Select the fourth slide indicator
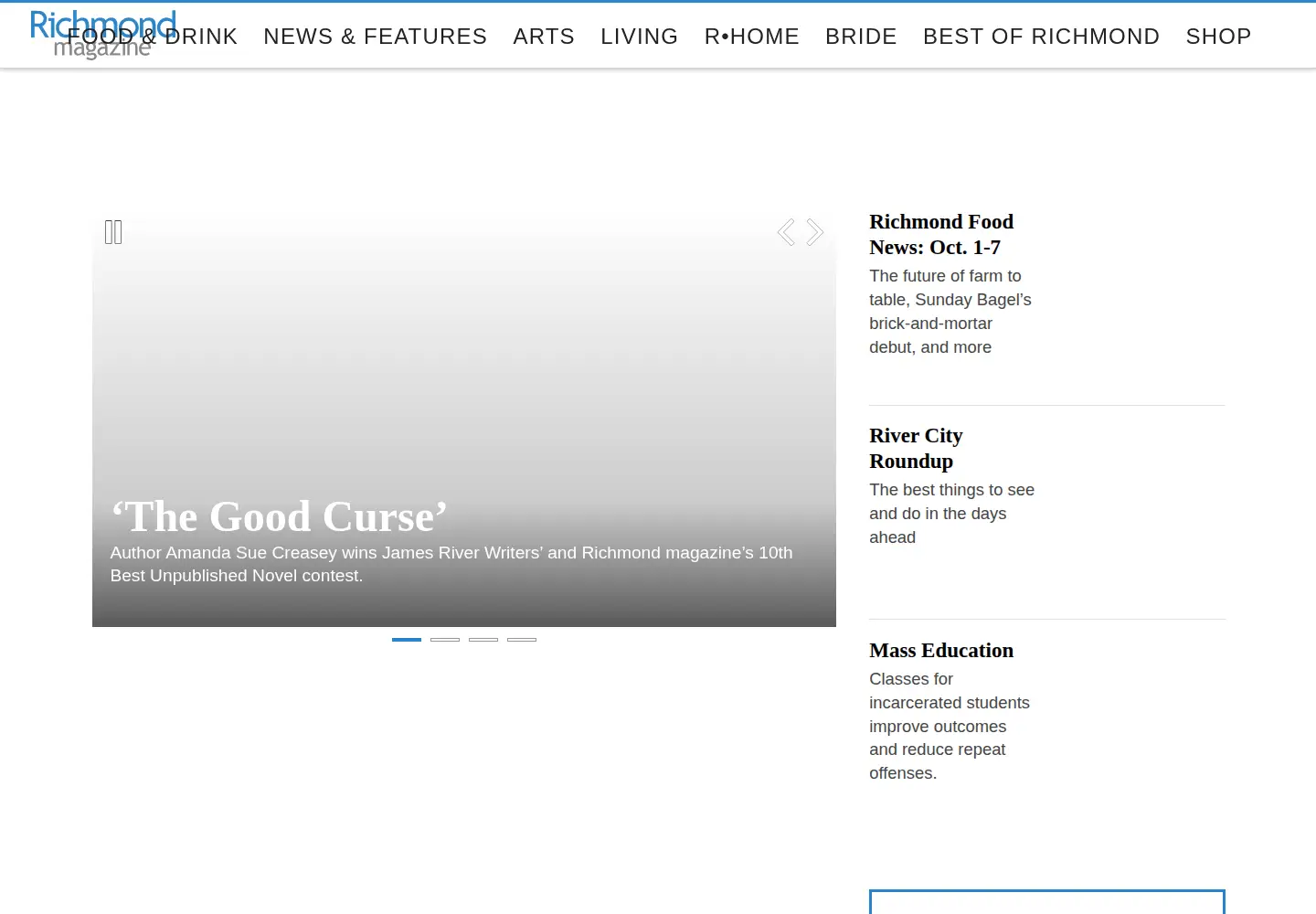Screen dimensions: 1316x914 [x=522, y=640]
